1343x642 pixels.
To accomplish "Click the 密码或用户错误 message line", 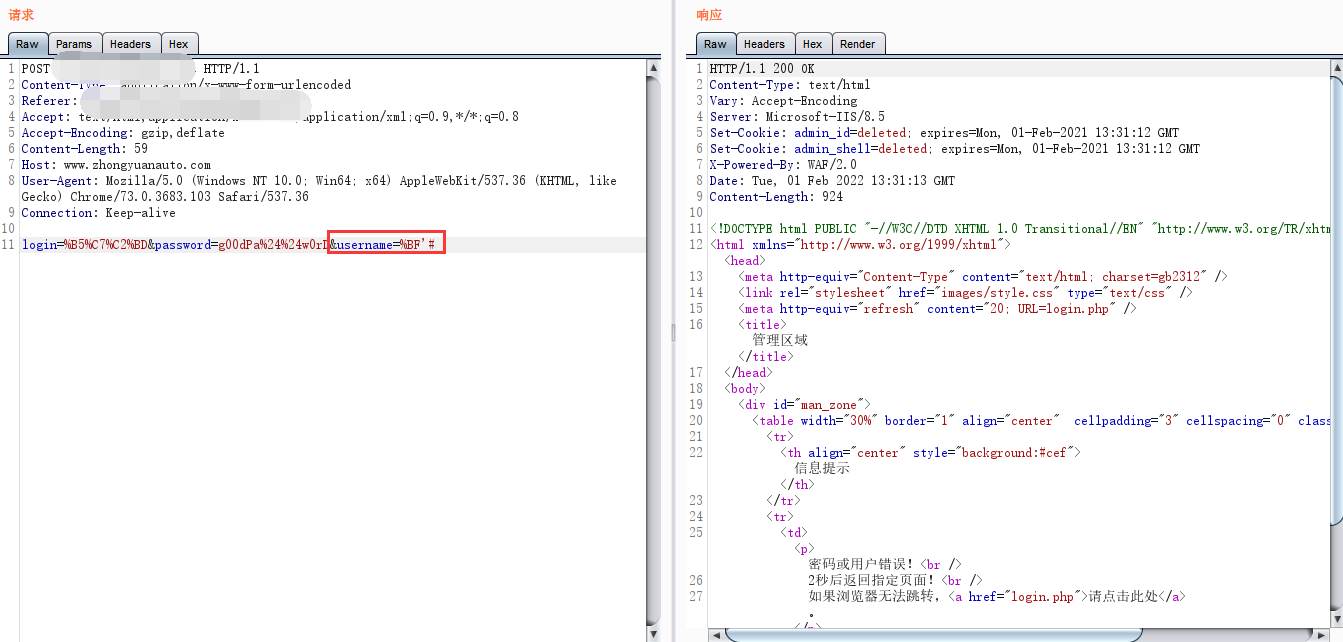I will coord(885,564).
